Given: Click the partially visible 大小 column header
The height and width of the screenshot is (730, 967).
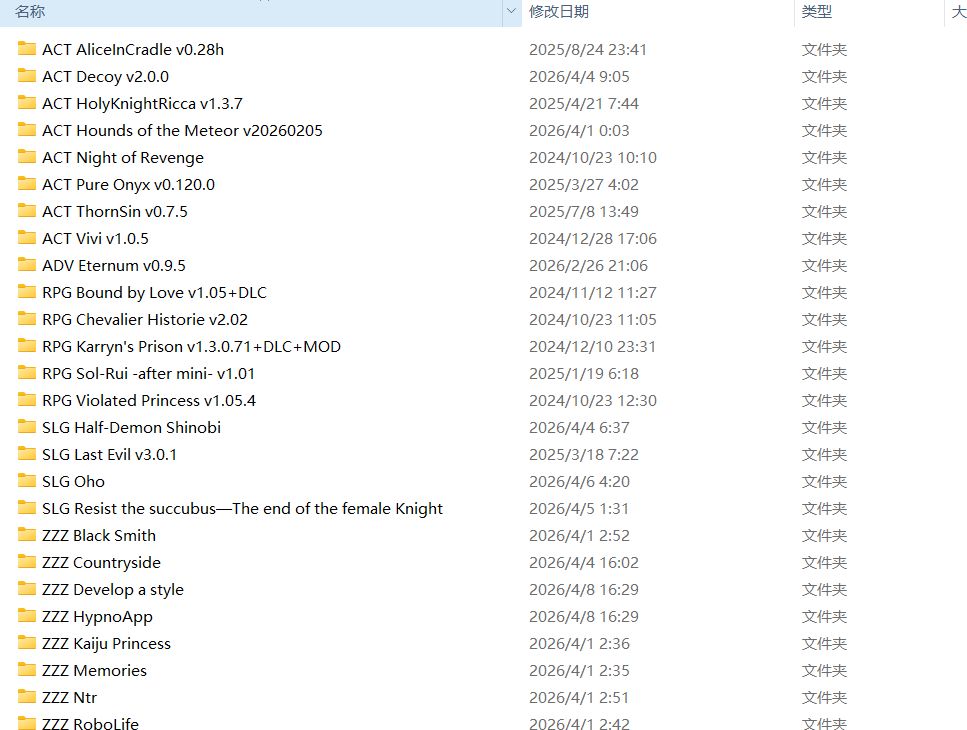Looking at the screenshot, I should pyautogui.click(x=958, y=12).
